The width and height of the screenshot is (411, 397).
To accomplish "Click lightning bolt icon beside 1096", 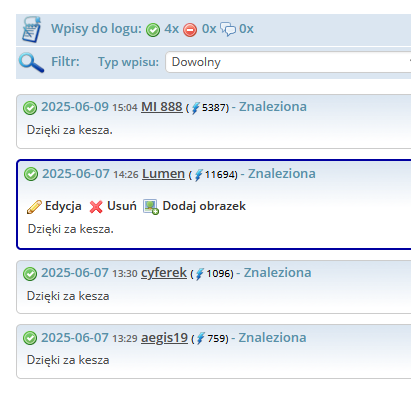I will tap(200, 274).
